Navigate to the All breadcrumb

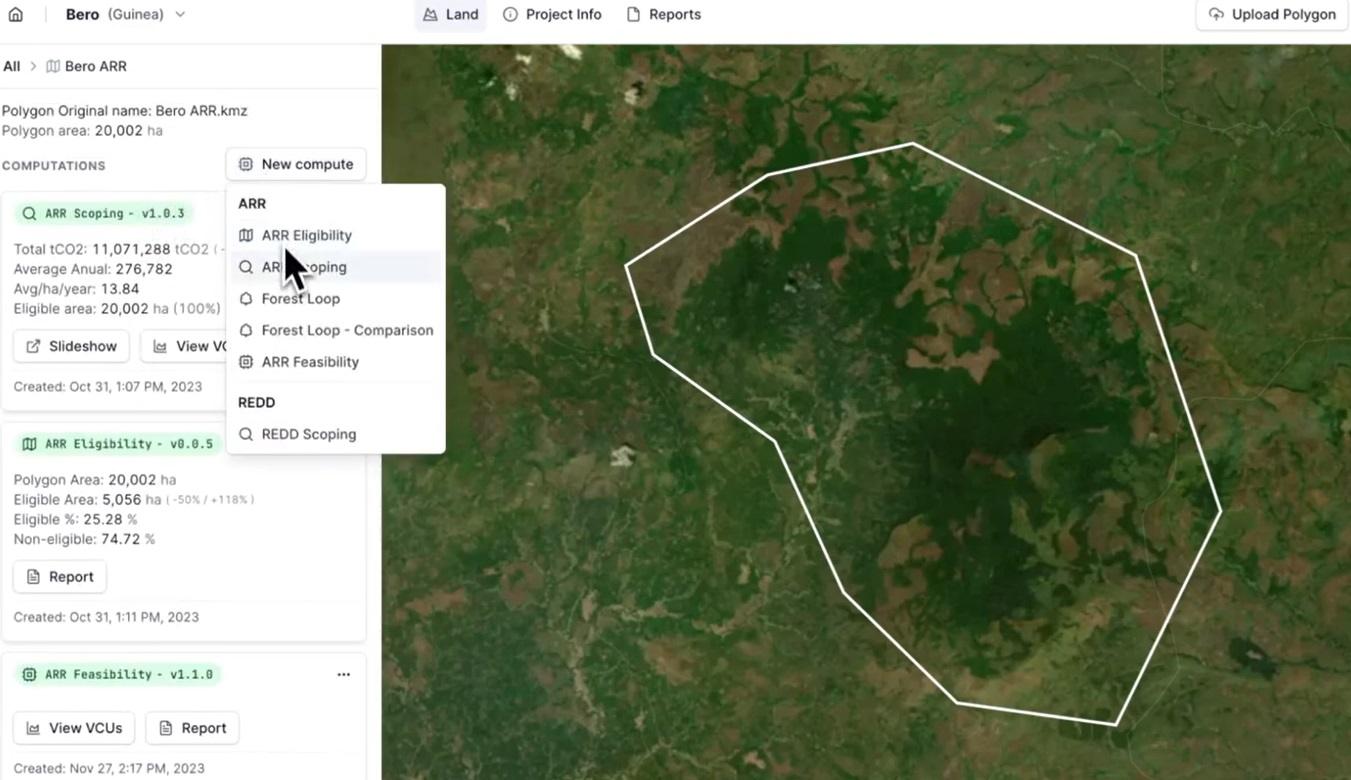tap(12, 66)
